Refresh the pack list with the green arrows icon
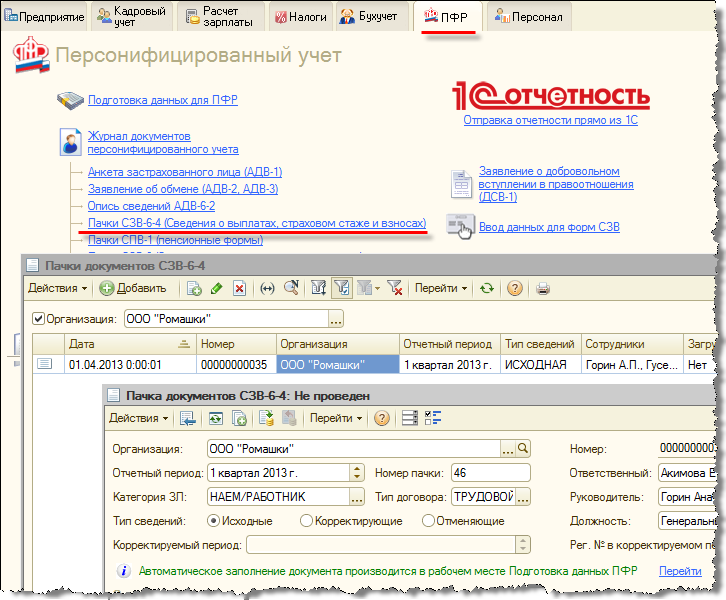726x600 pixels. point(487,289)
